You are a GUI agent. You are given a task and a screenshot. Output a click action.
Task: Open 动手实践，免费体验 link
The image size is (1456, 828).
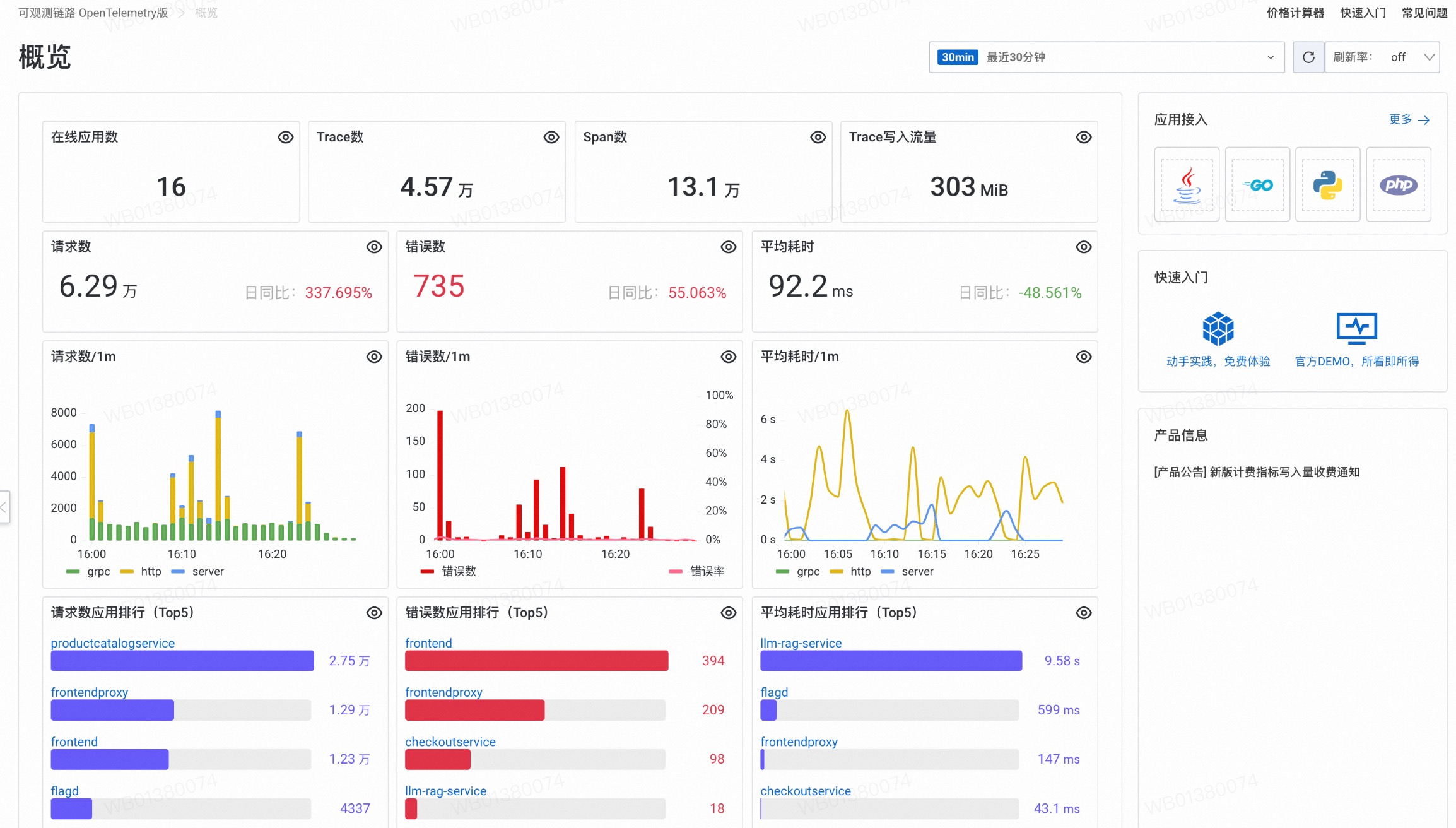click(1218, 361)
